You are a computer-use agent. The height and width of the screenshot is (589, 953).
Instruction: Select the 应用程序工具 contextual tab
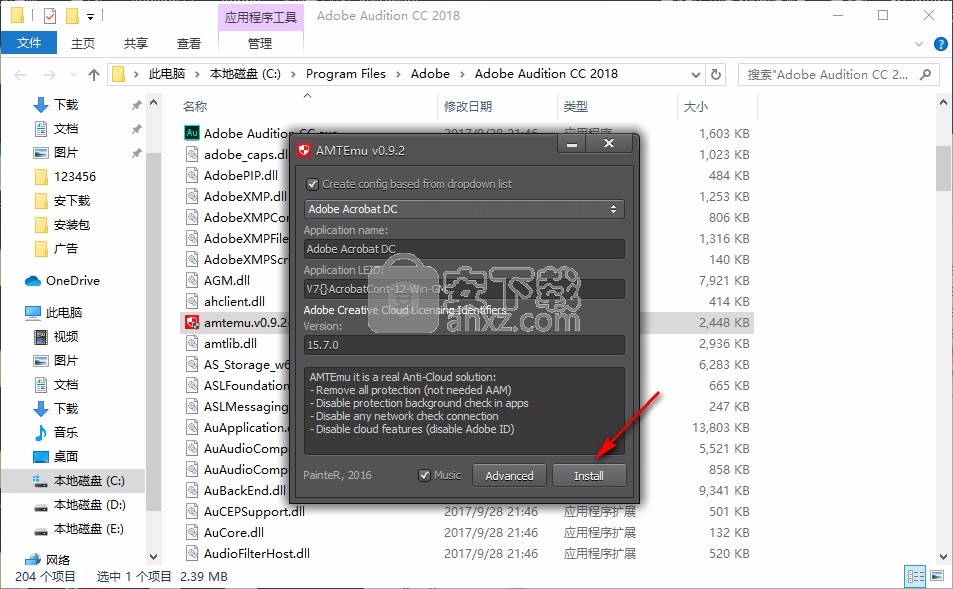click(x=260, y=17)
